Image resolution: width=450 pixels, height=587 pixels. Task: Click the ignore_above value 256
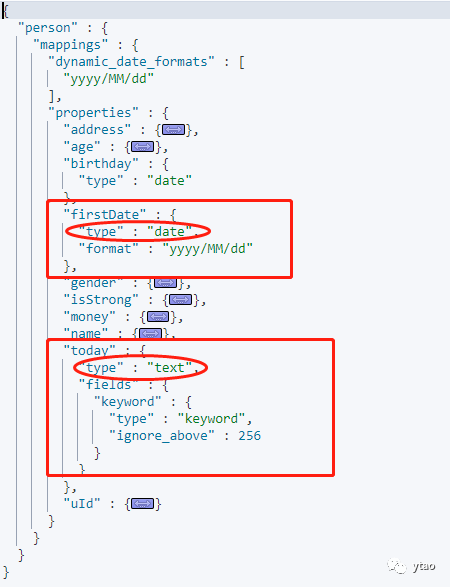coord(249,436)
